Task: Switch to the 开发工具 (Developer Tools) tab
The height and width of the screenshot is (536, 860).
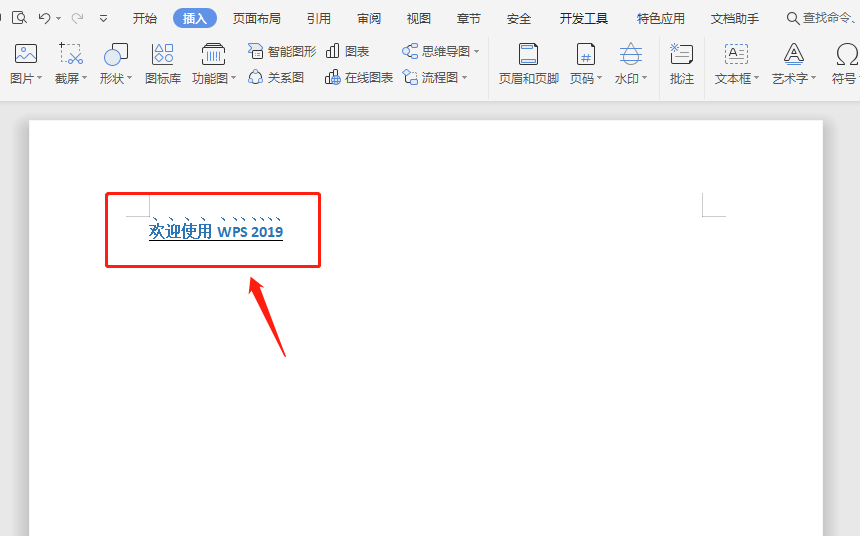Action: click(x=584, y=19)
